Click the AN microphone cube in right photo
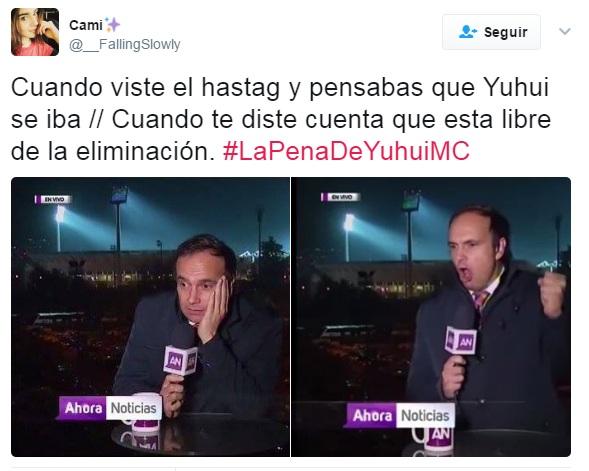 pos(461,340)
